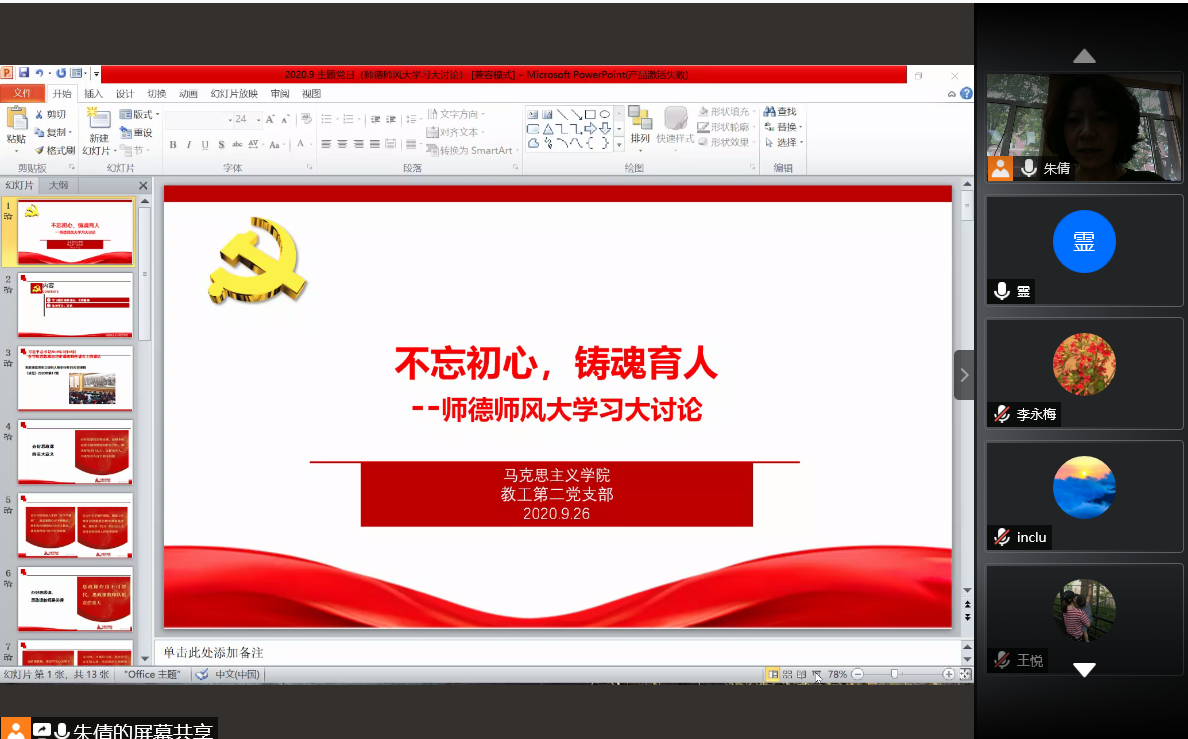Save the presentation from quick access toolbar
The height and width of the screenshot is (739, 1188).
(x=23, y=73)
